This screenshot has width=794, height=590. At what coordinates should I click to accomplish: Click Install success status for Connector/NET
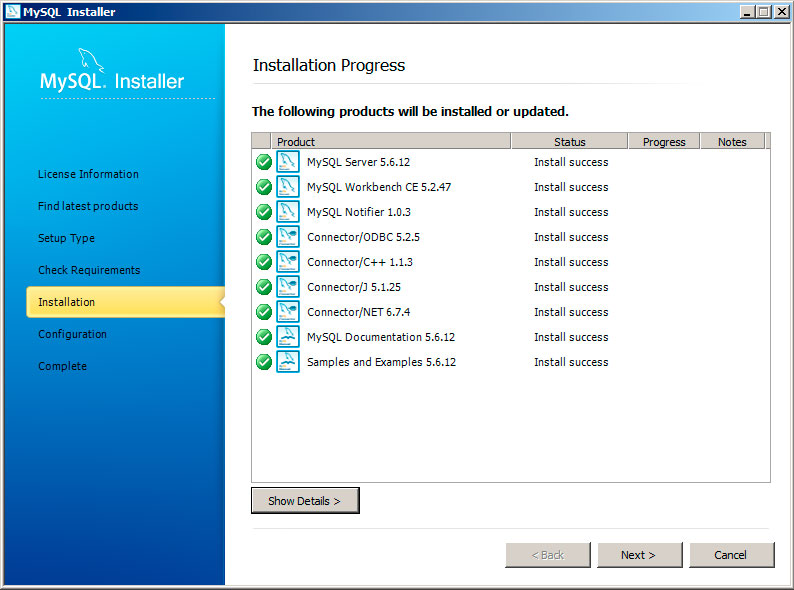(x=571, y=312)
